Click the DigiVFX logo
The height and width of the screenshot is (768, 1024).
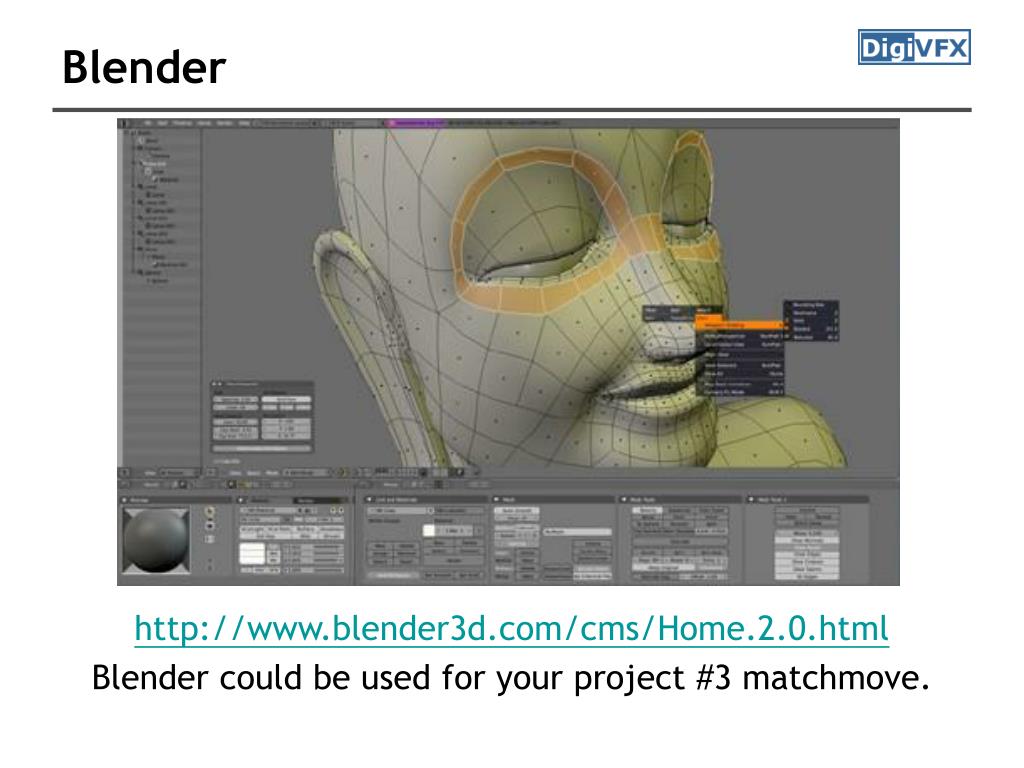coord(914,47)
